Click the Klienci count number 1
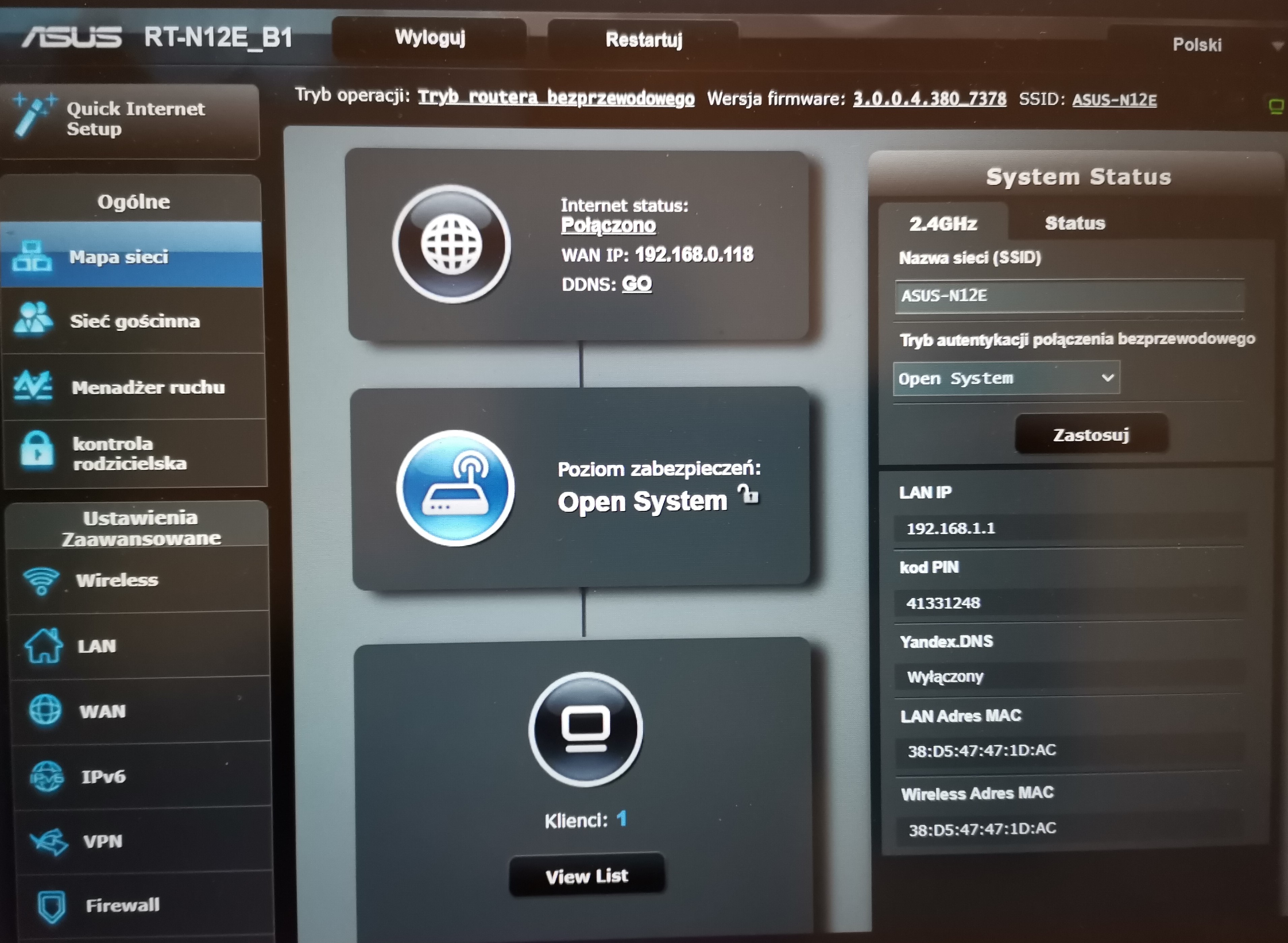 [x=622, y=819]
